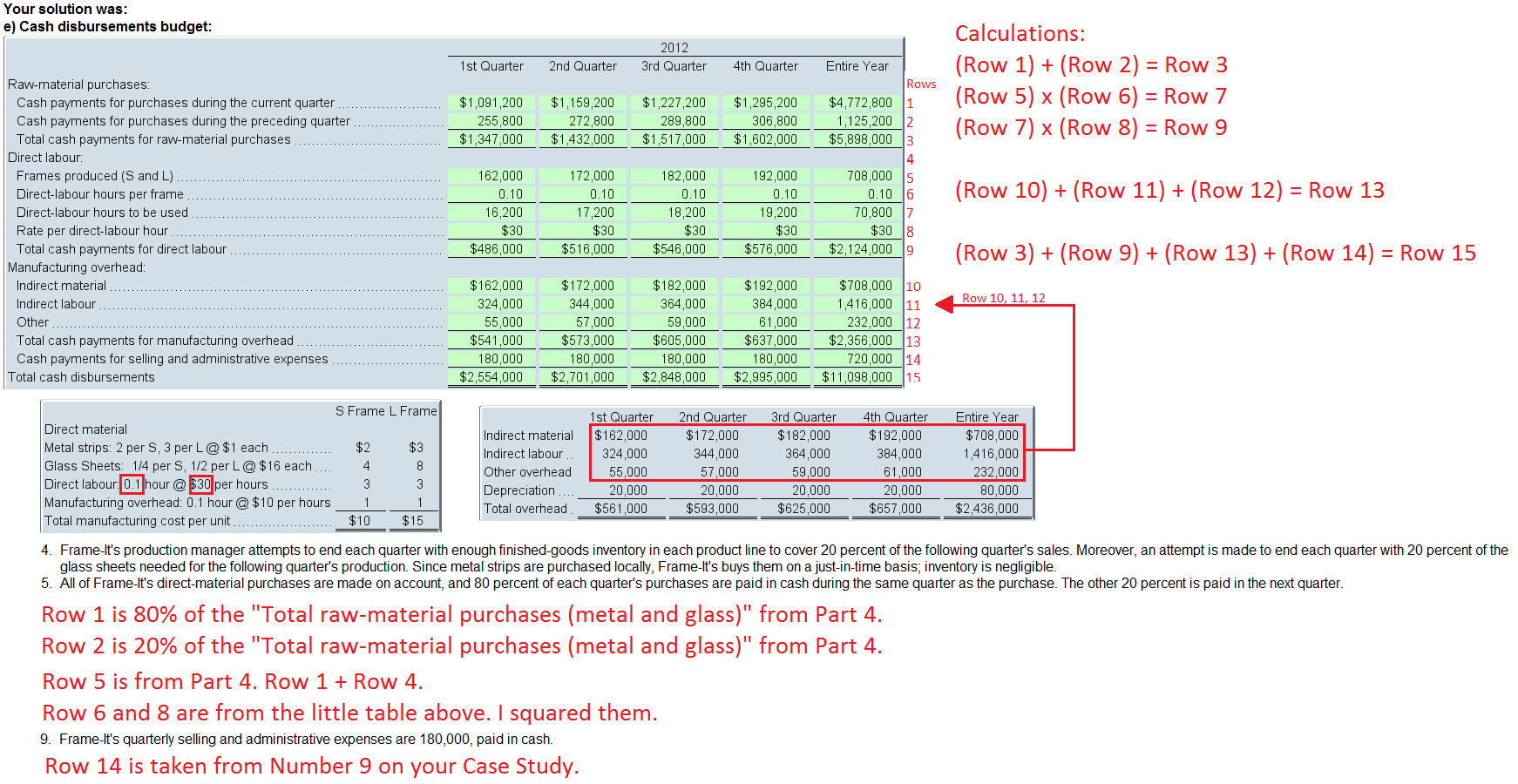Screen dimensions: 1518x784
Task: Click the 2012 header above the budget table
Action: pos(674,48)
